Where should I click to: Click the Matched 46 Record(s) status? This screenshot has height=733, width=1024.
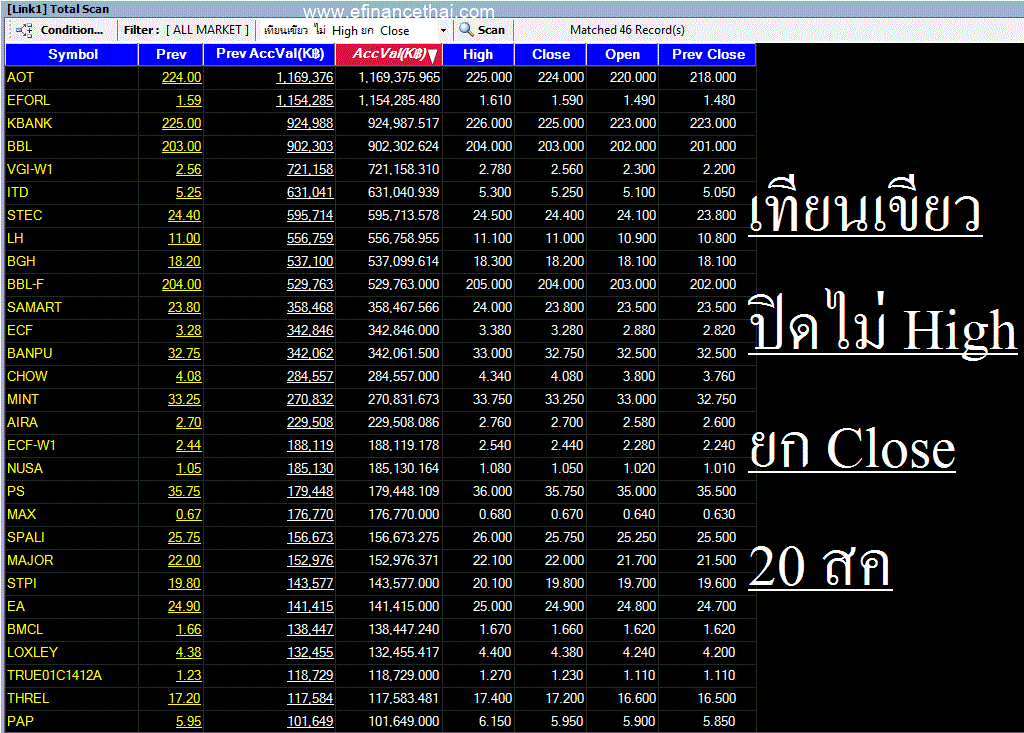[627, 30]
